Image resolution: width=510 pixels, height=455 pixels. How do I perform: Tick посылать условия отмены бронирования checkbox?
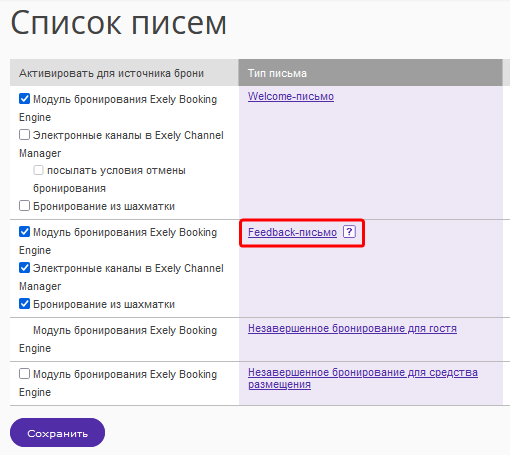[38, 170]
